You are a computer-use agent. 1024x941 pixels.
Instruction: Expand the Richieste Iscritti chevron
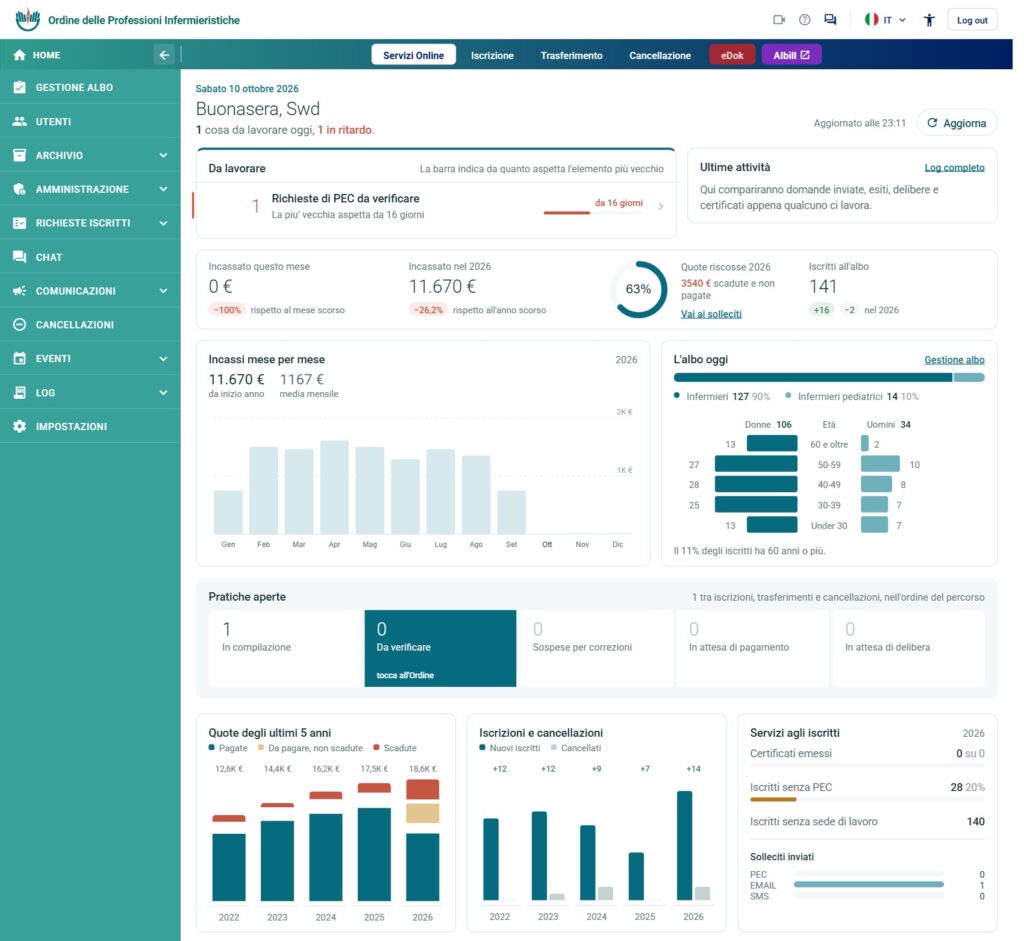pos(163,223)
